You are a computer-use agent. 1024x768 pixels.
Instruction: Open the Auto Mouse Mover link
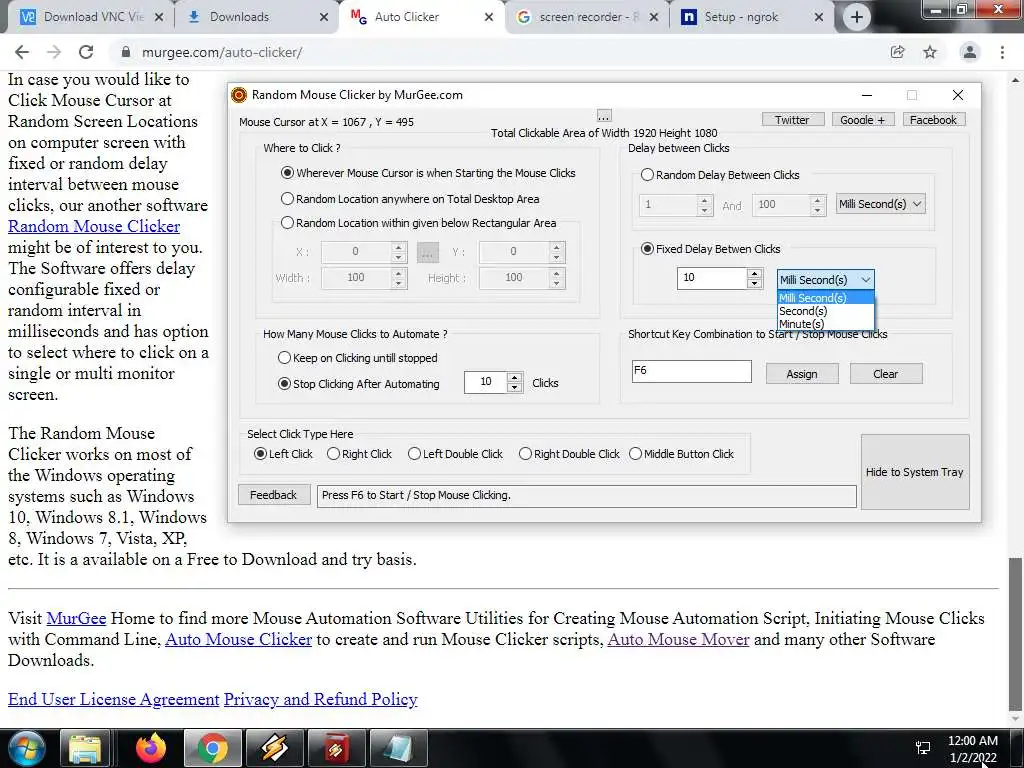(x=679, y=639)
